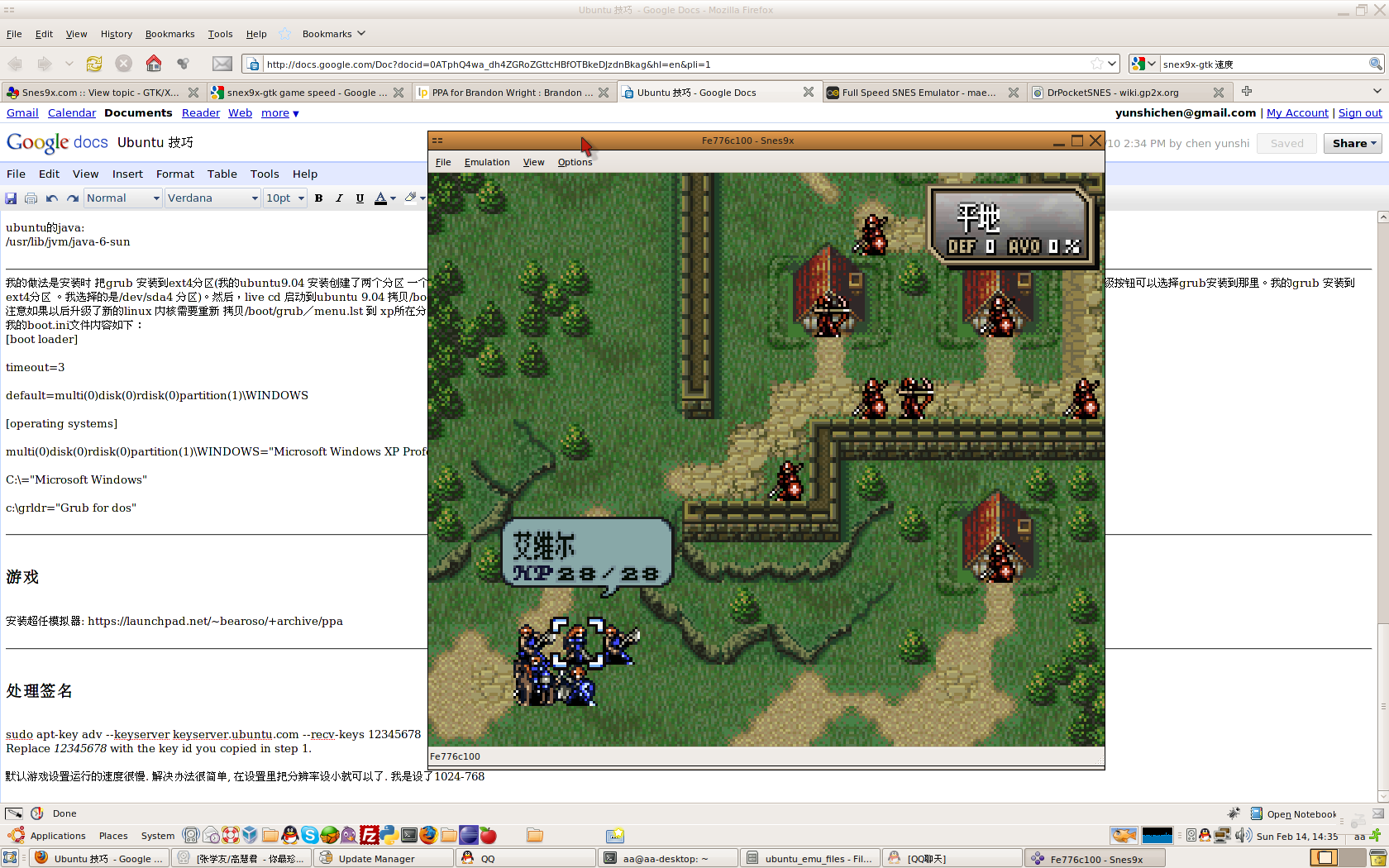Click the mail envelope icon in Firefox toolbar
1389x868 pixels.
coord(222,64)
